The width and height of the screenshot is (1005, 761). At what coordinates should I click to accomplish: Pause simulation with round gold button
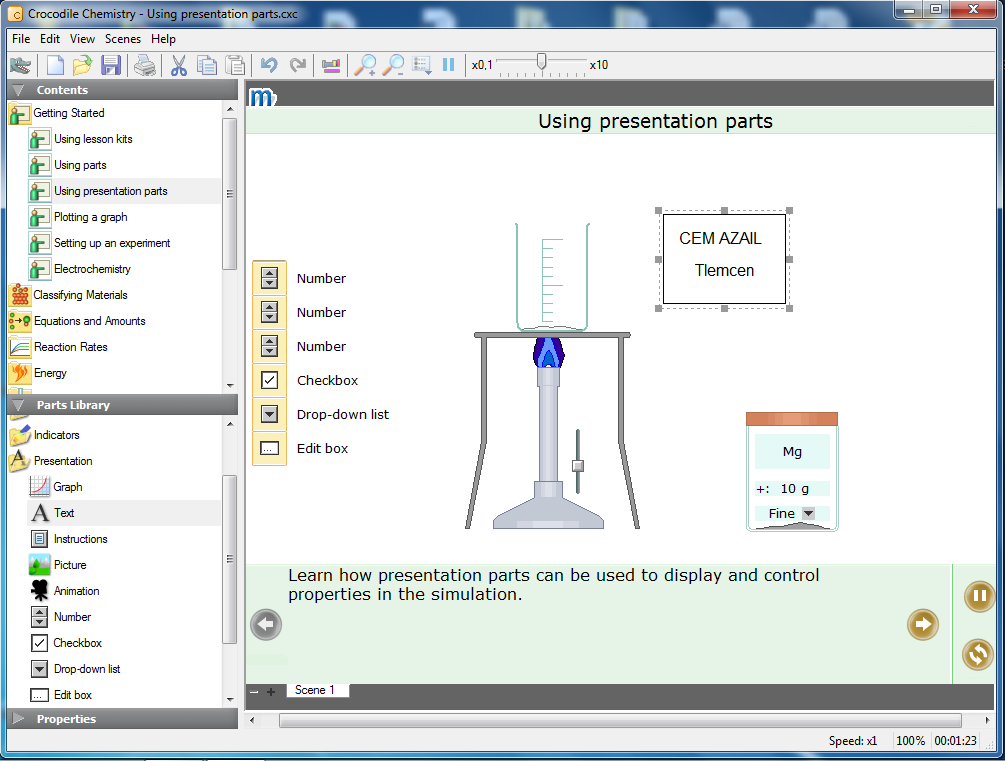coord(979,596)
